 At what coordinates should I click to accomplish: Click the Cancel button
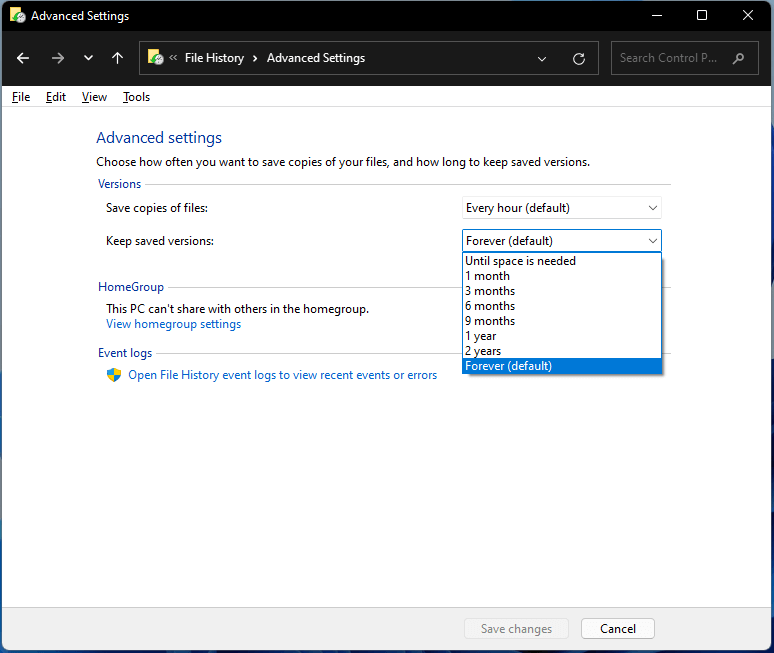pyautogui.click(x=617, y=629)
